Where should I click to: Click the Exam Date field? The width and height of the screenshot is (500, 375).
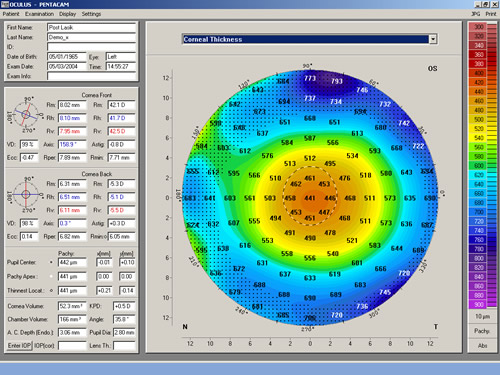click(x=66, y=66)
